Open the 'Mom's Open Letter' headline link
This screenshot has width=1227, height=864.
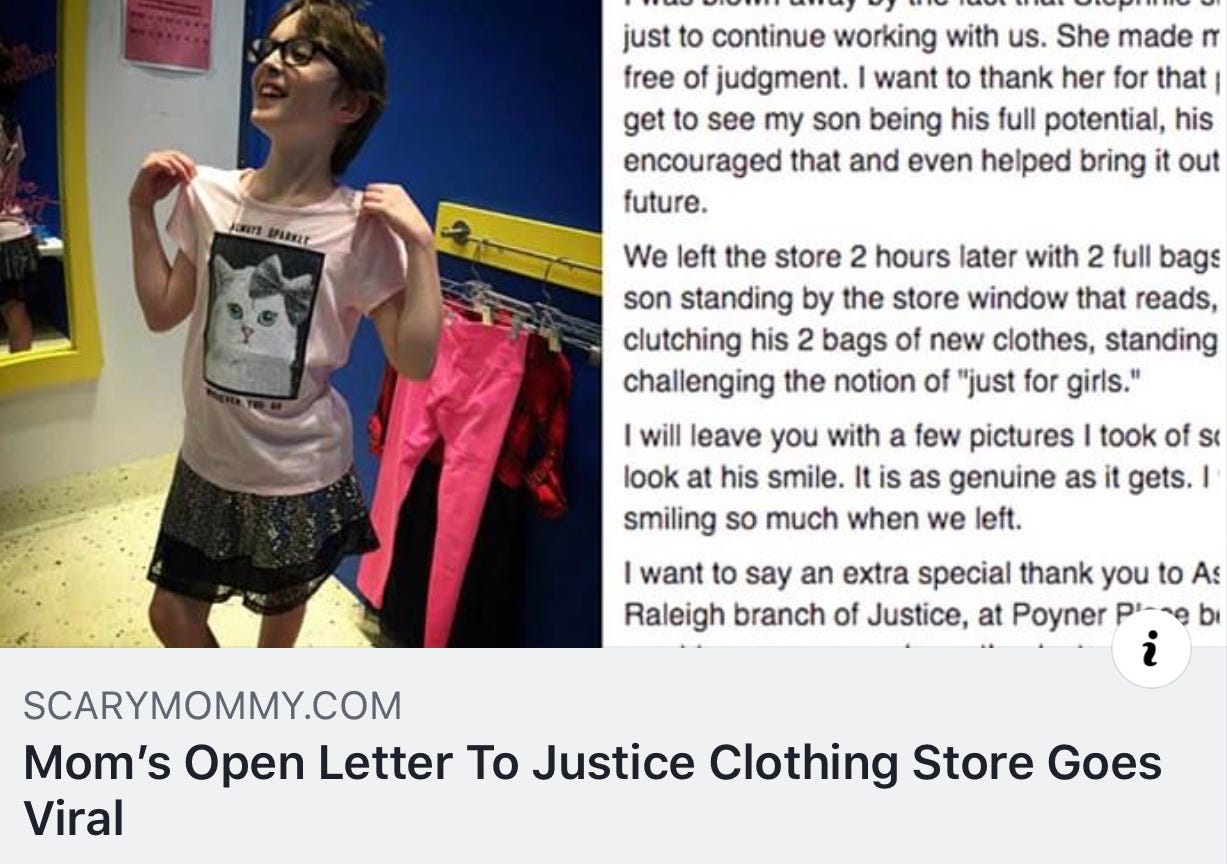pyautogui.click(x=592, y=790)
